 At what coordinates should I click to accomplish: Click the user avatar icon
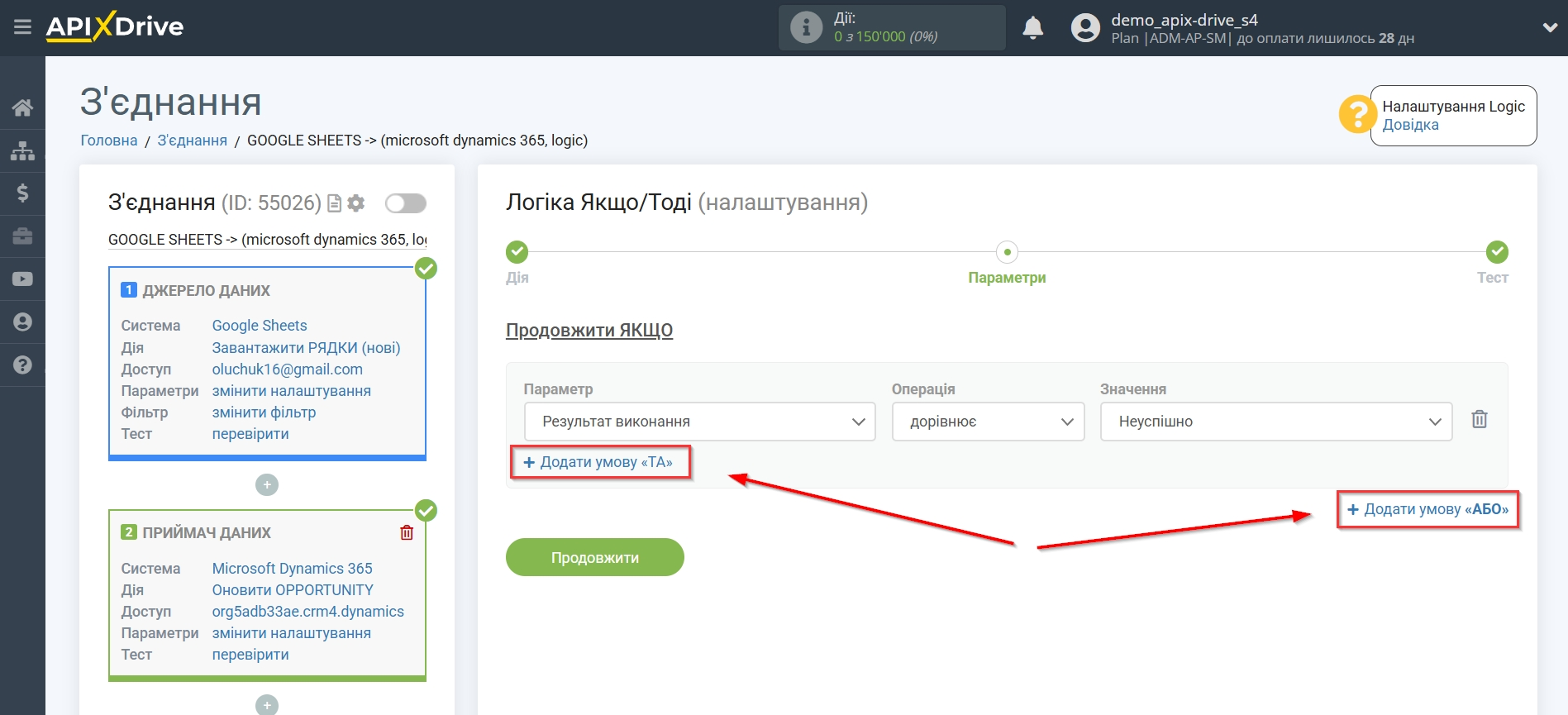1085,28
